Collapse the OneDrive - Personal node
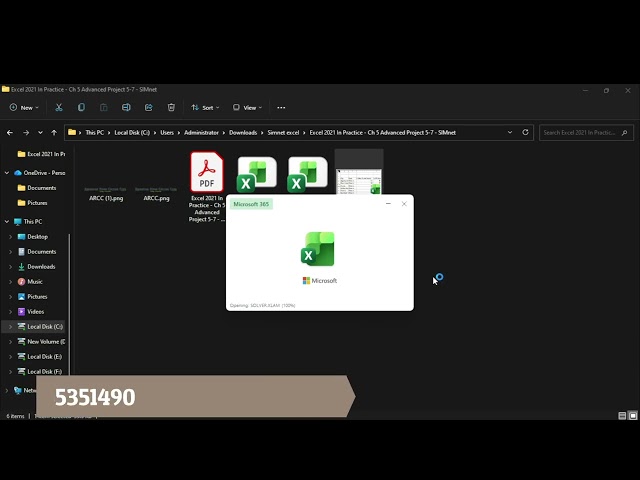The height and width of the screenshot is (480, 640). pyautogui.click(x=7, y=173)
